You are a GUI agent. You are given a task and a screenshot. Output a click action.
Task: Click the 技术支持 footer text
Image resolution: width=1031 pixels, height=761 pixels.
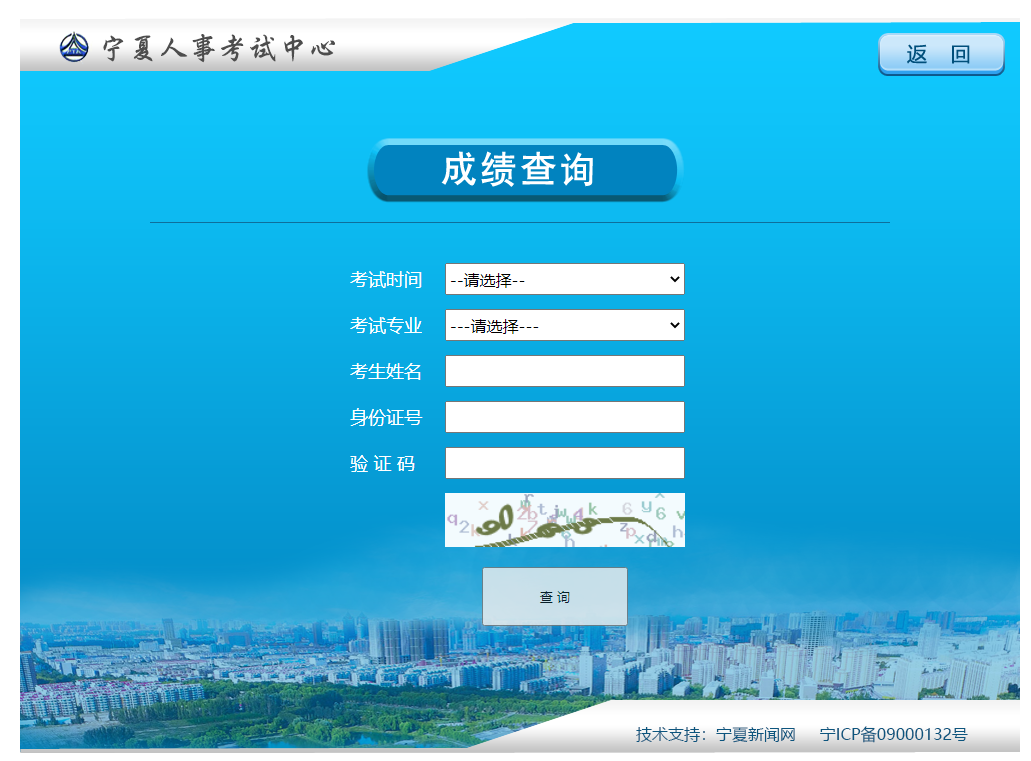click(x=671, y=735)
